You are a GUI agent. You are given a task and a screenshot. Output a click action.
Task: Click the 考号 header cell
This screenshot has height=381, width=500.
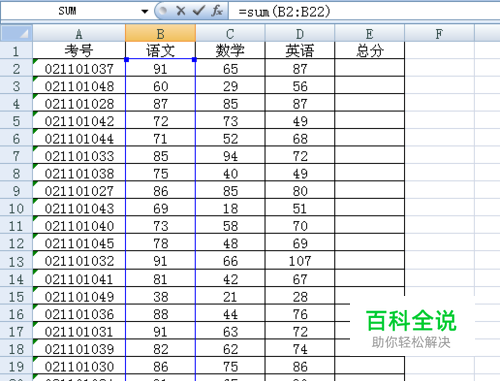click(79, 51)
